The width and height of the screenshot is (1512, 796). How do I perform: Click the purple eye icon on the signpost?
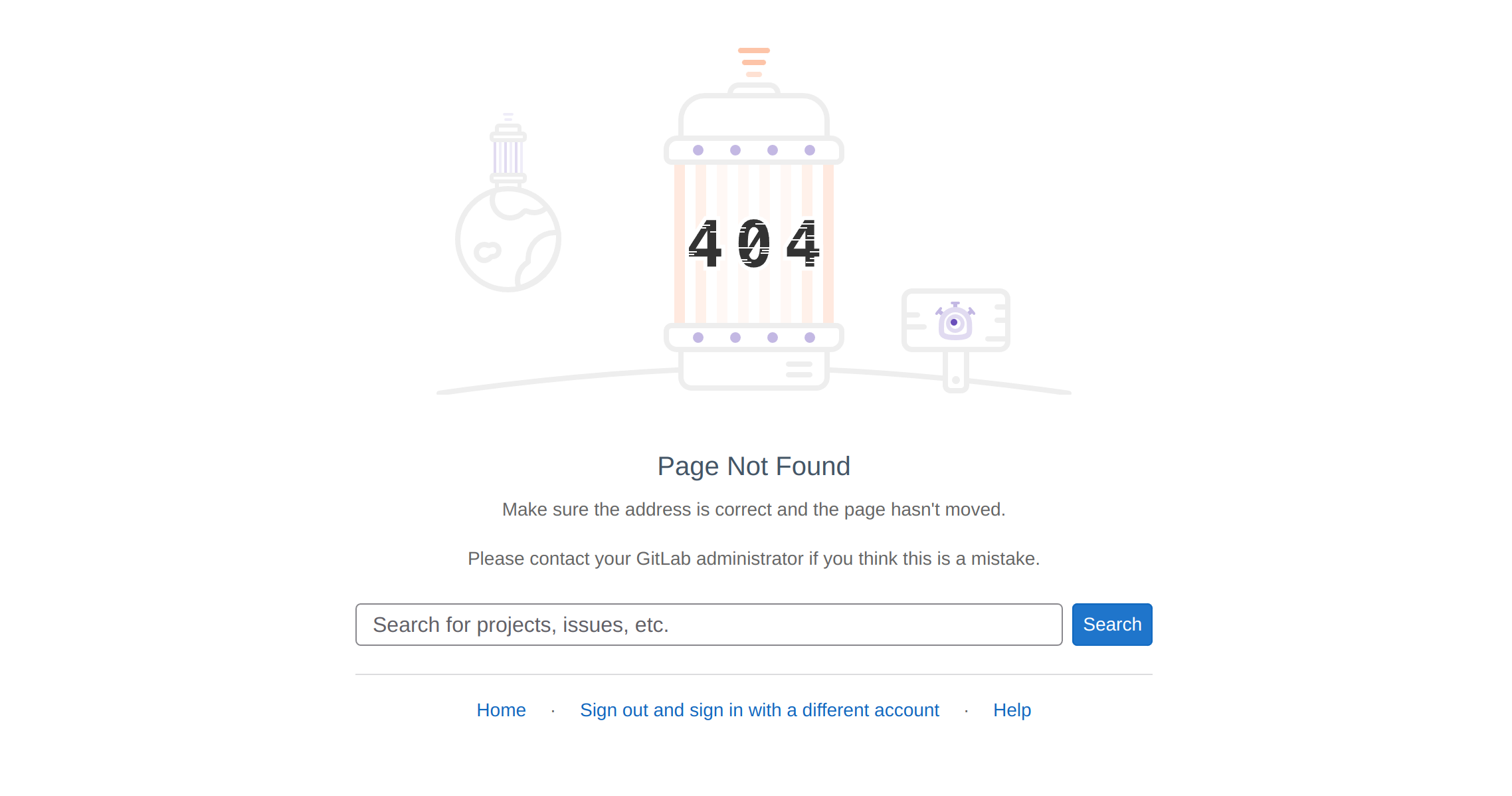955,322
